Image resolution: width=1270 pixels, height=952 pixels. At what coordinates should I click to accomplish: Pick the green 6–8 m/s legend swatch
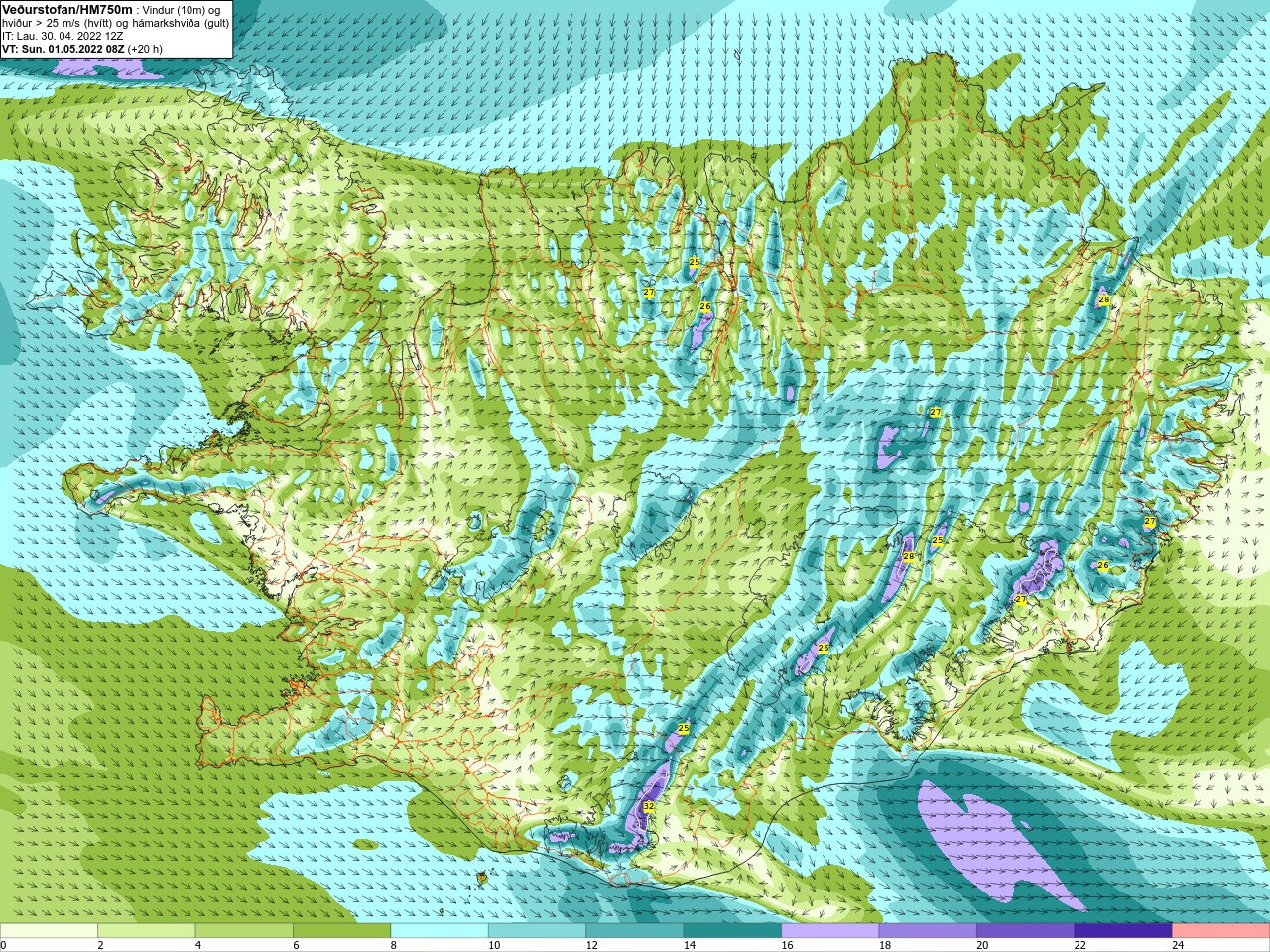(342, 931)
